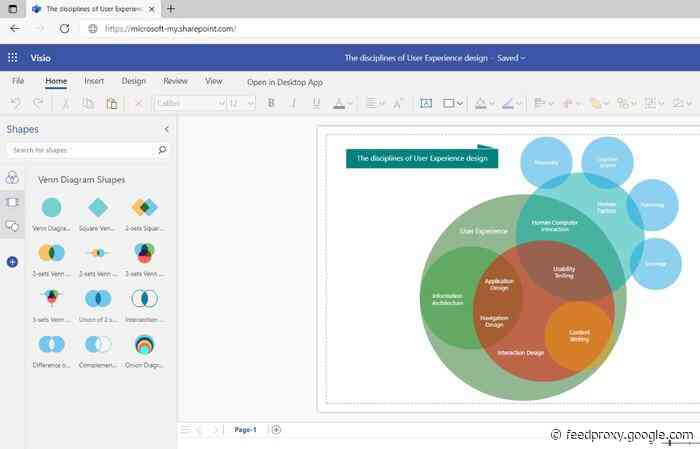The width and height of the screenshot is (700, 449).
Task: Delete selected shape with X icon
Action: (139, 104)
